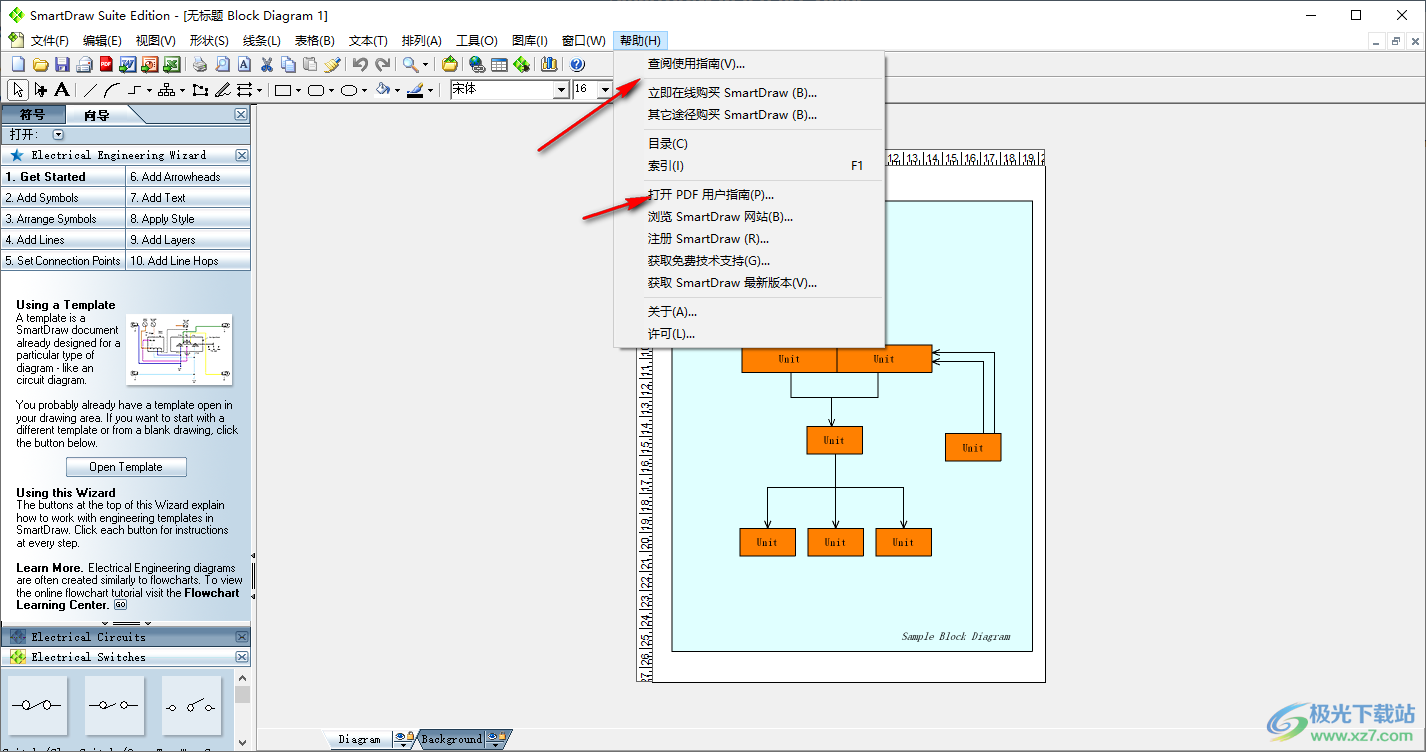Click down arrow of symbol library scrollbar
The image size is (1426, 752).
tap(241, 743)
